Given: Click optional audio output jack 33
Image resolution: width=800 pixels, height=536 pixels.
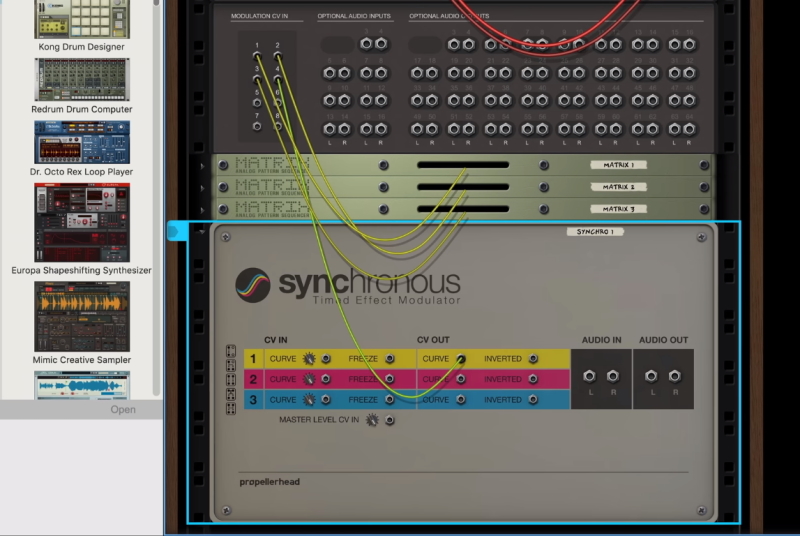Looking at the screenshot, I should tap(417, 100).
